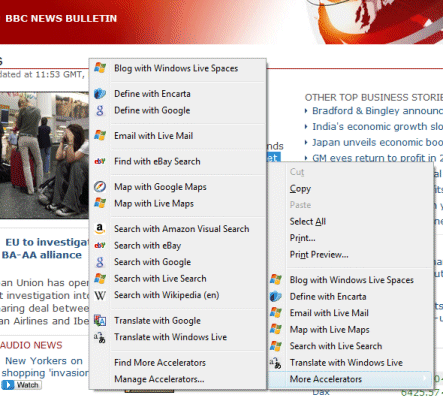Click Live Maps icon in the right context menu
This screenshot has width=443, height=398.
(276, 329)
